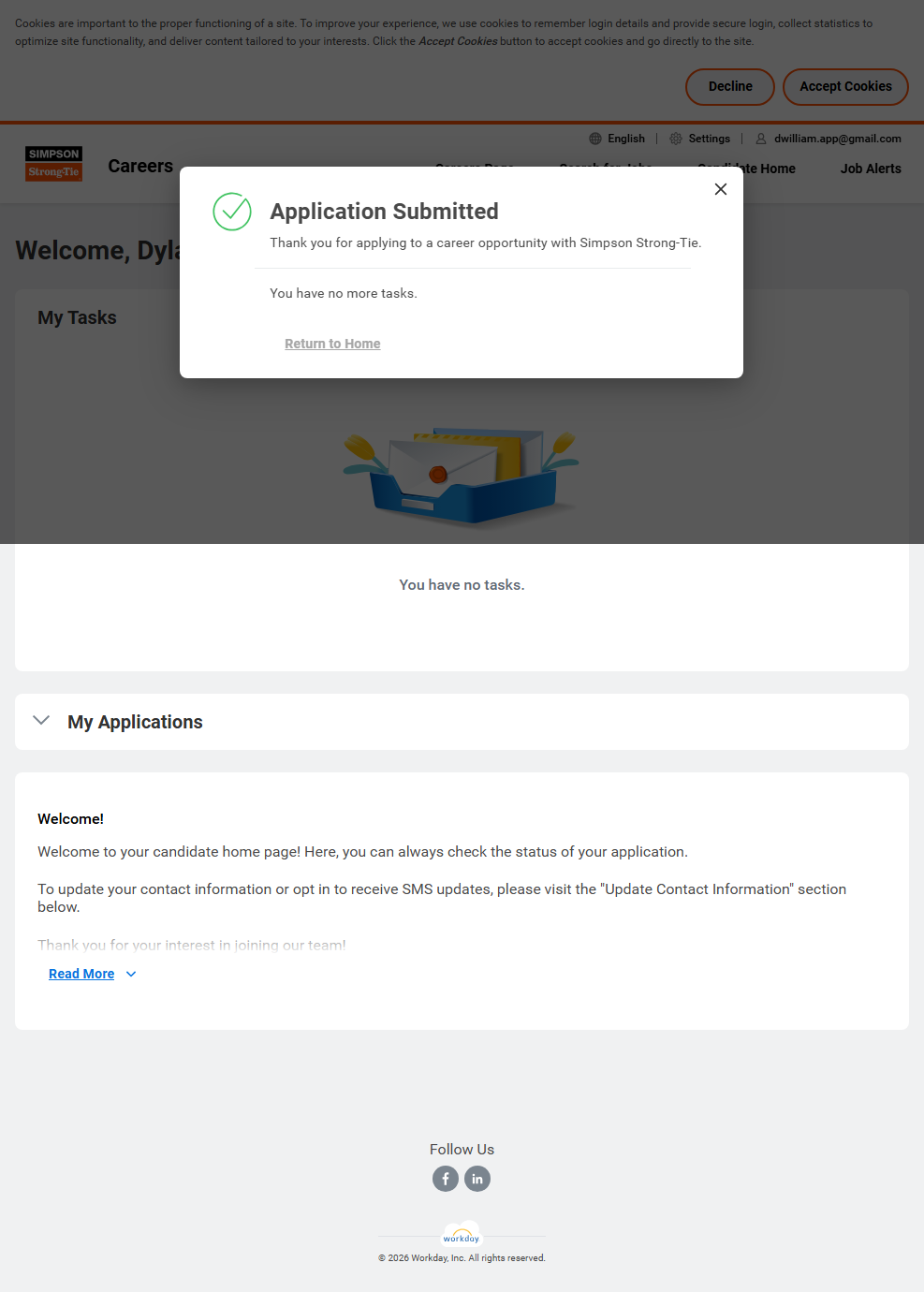The height and width of the screenshot is (1292, 924).
Task: Open the LinkedIn social link
Action: click(477, 1179)
